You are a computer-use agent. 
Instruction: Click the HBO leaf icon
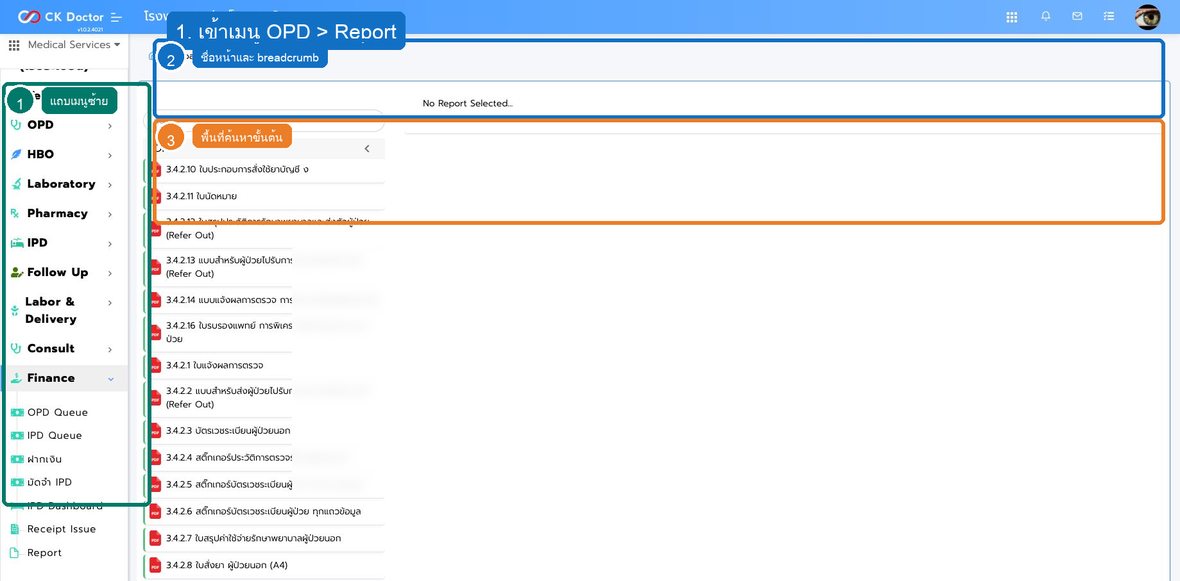16,154
